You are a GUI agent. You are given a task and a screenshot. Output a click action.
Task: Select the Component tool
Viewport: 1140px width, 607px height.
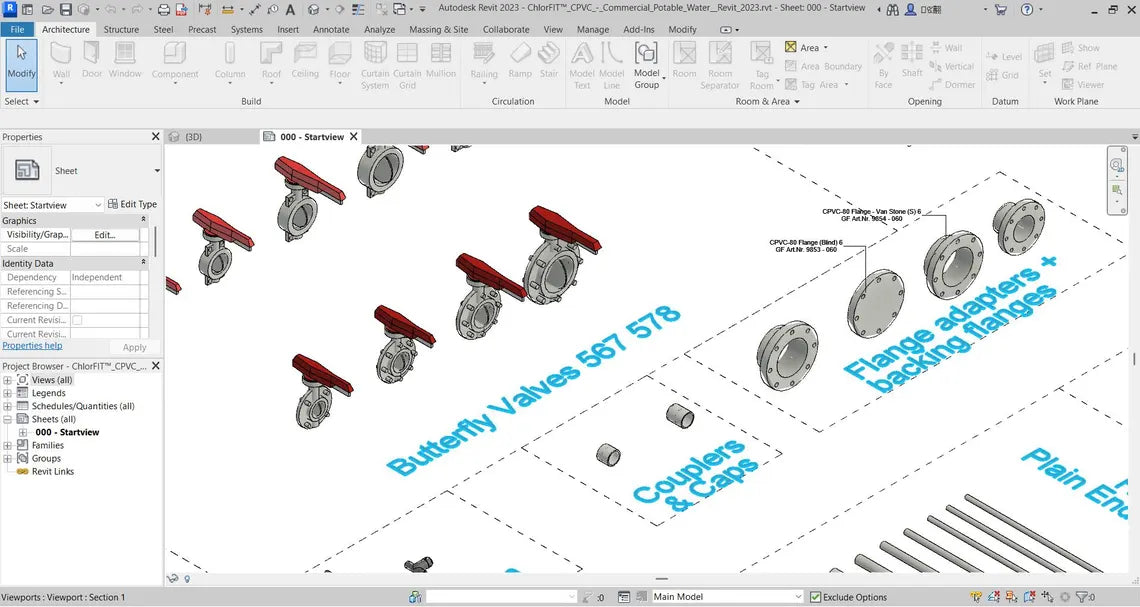click(x=174, y=62)
